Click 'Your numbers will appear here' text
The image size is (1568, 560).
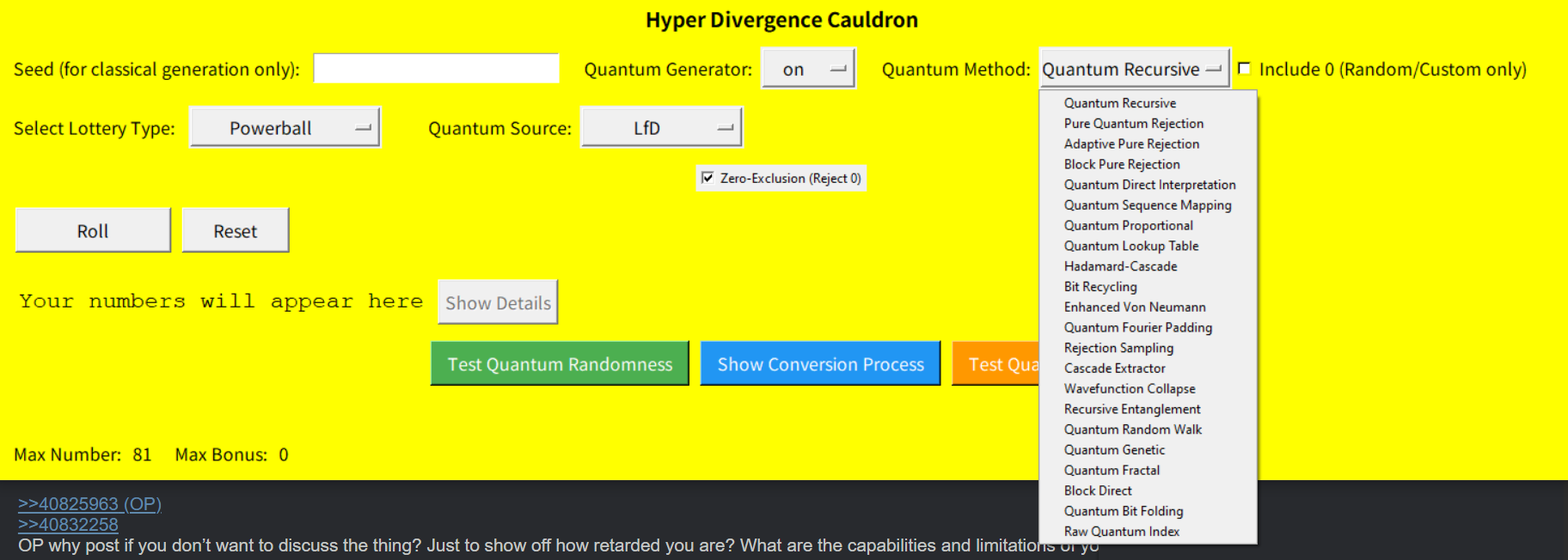221,301
